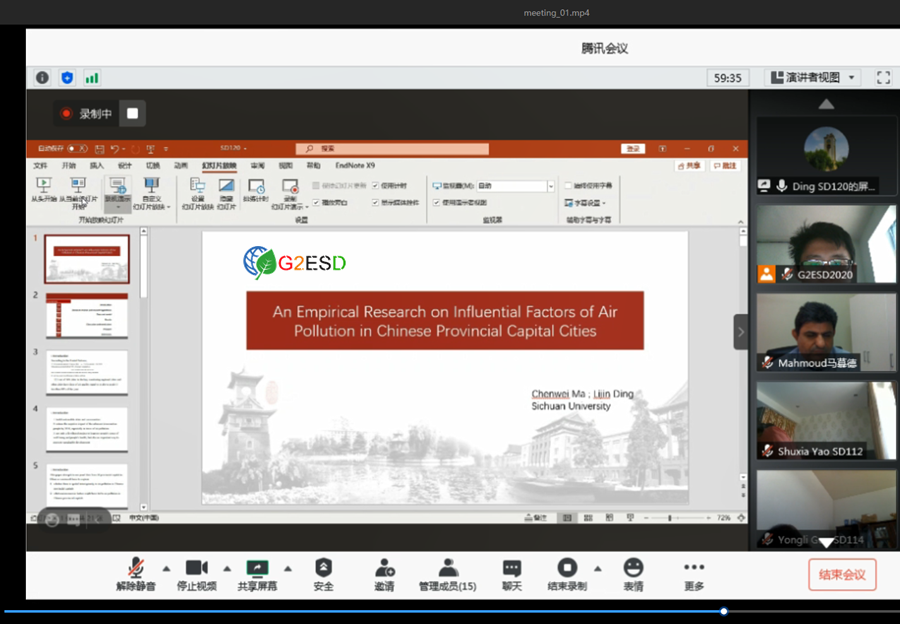Click the green network signal bars icon
Image resolution: width=900 pixels, height=624 pixels.
coord(92,77)
